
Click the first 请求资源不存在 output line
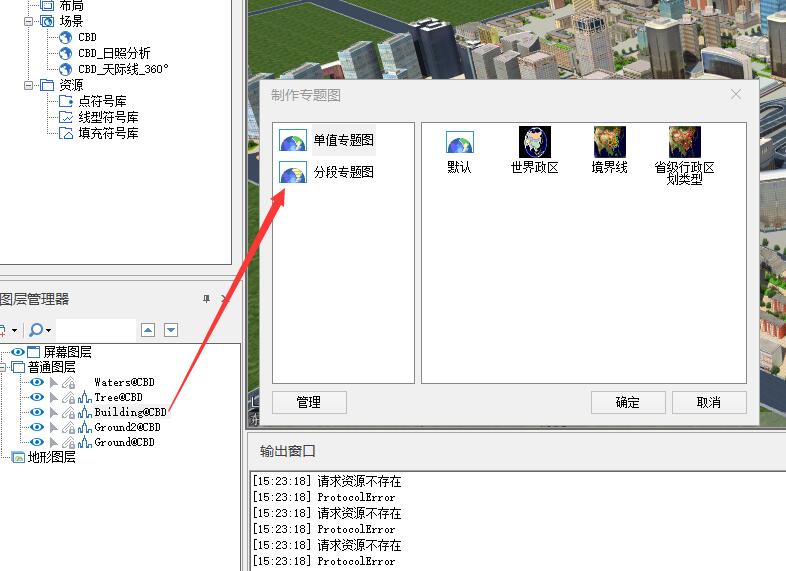(359, 481)
